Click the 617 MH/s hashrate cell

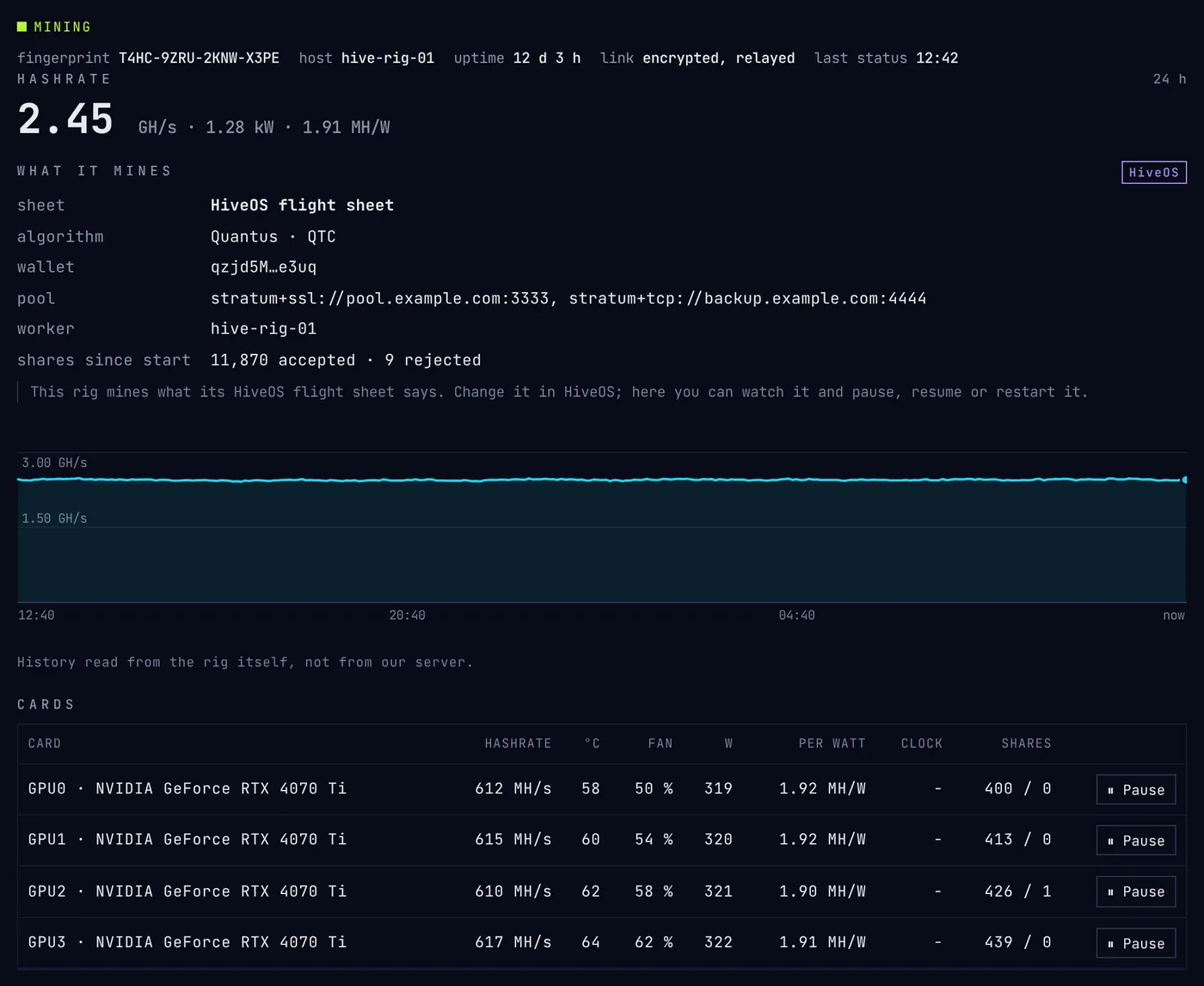click(513, 942)
